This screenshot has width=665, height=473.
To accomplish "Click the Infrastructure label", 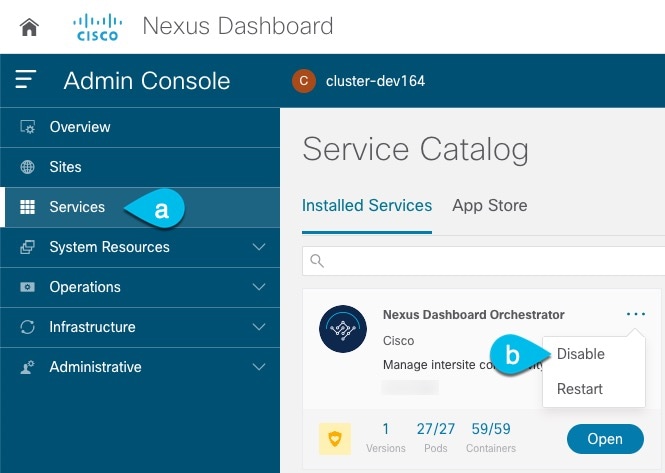I will point(92,327).
